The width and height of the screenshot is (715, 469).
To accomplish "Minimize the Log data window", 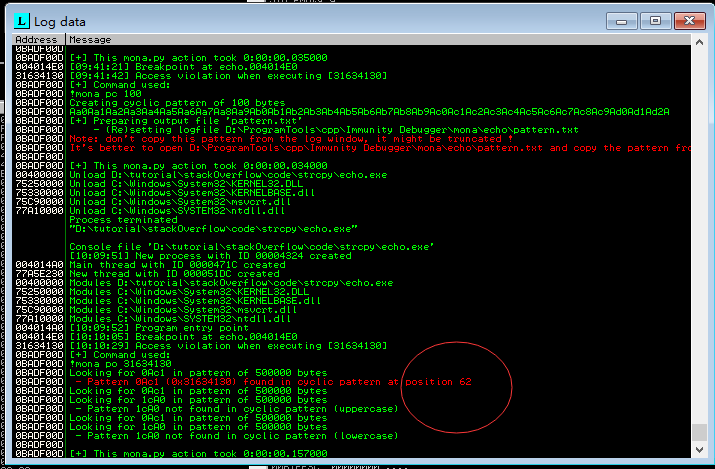I will (x=622, y=21).
